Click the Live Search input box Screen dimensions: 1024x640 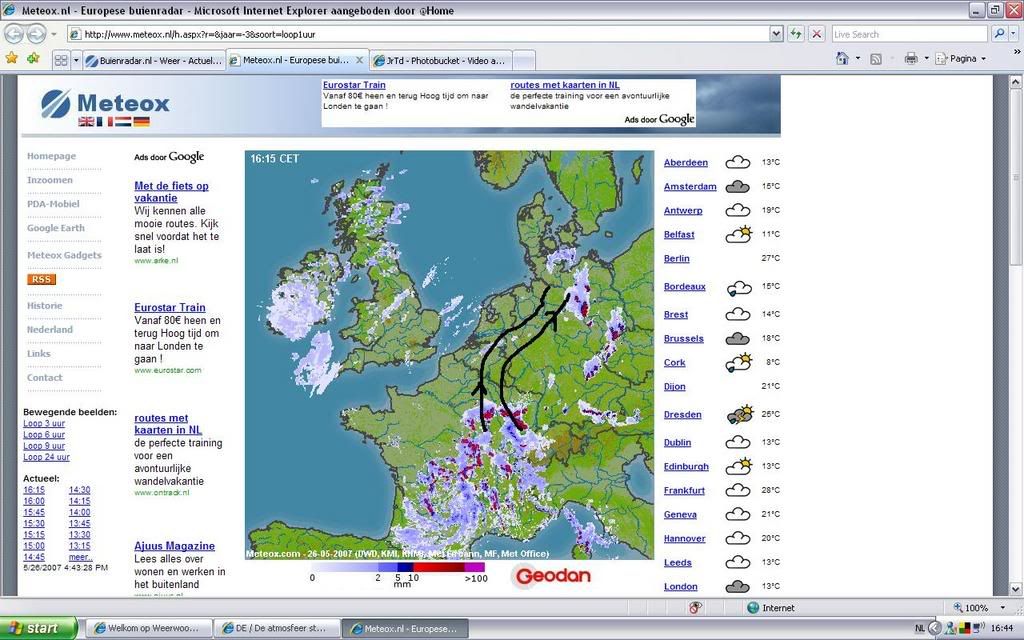click(x=909, y=34)
